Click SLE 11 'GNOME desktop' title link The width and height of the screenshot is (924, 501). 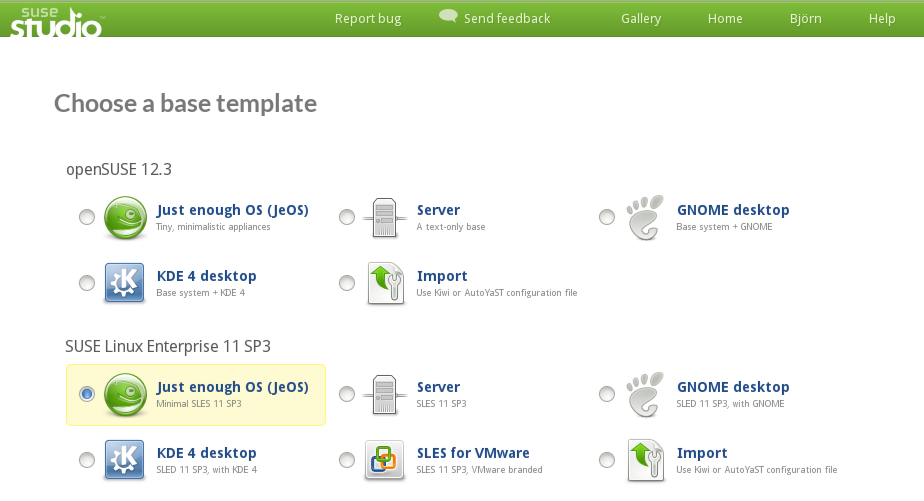(733, 387)
